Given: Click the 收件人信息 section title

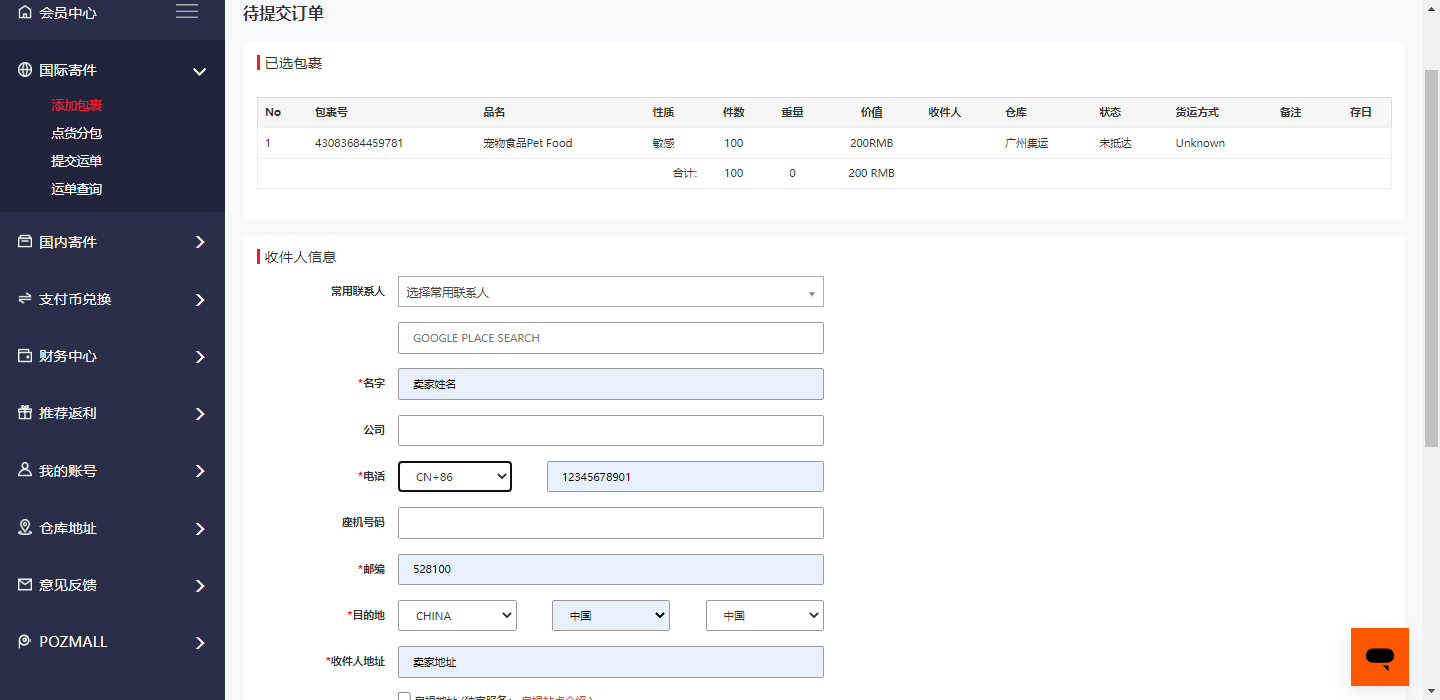Looking at the screenshot, I should point(300,257).
